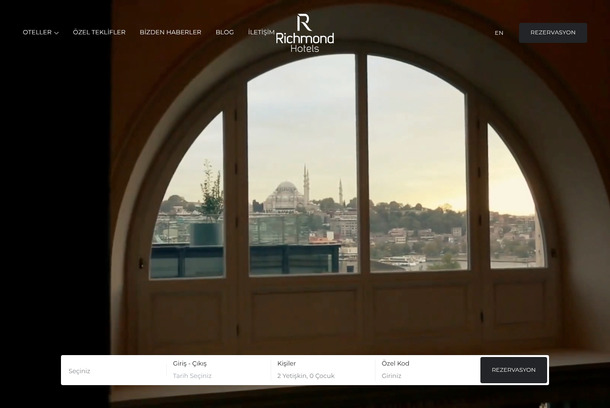The height and width of the screenshot is (408, 610).
Task: Open BİZDEN HABERLER menu item
Action: pyautogui.click(x=170, y=32)
